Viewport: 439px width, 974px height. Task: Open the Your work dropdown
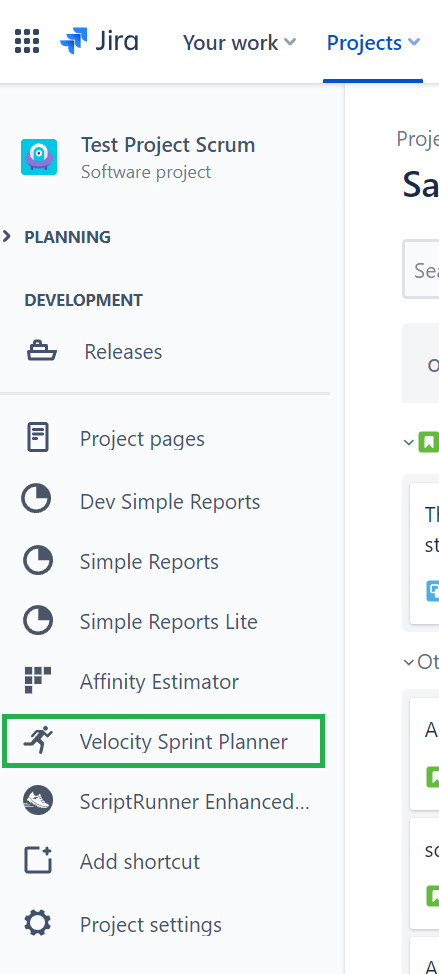click(239, 42)
